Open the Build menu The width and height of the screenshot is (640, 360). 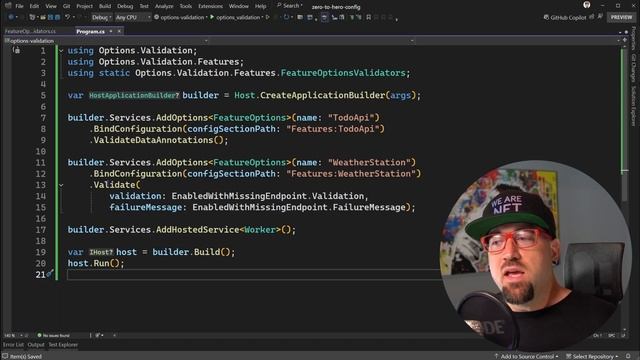105,6
